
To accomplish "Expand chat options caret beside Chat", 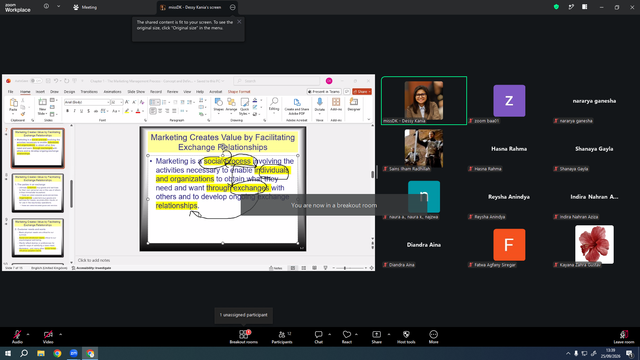I will [329, 334].
